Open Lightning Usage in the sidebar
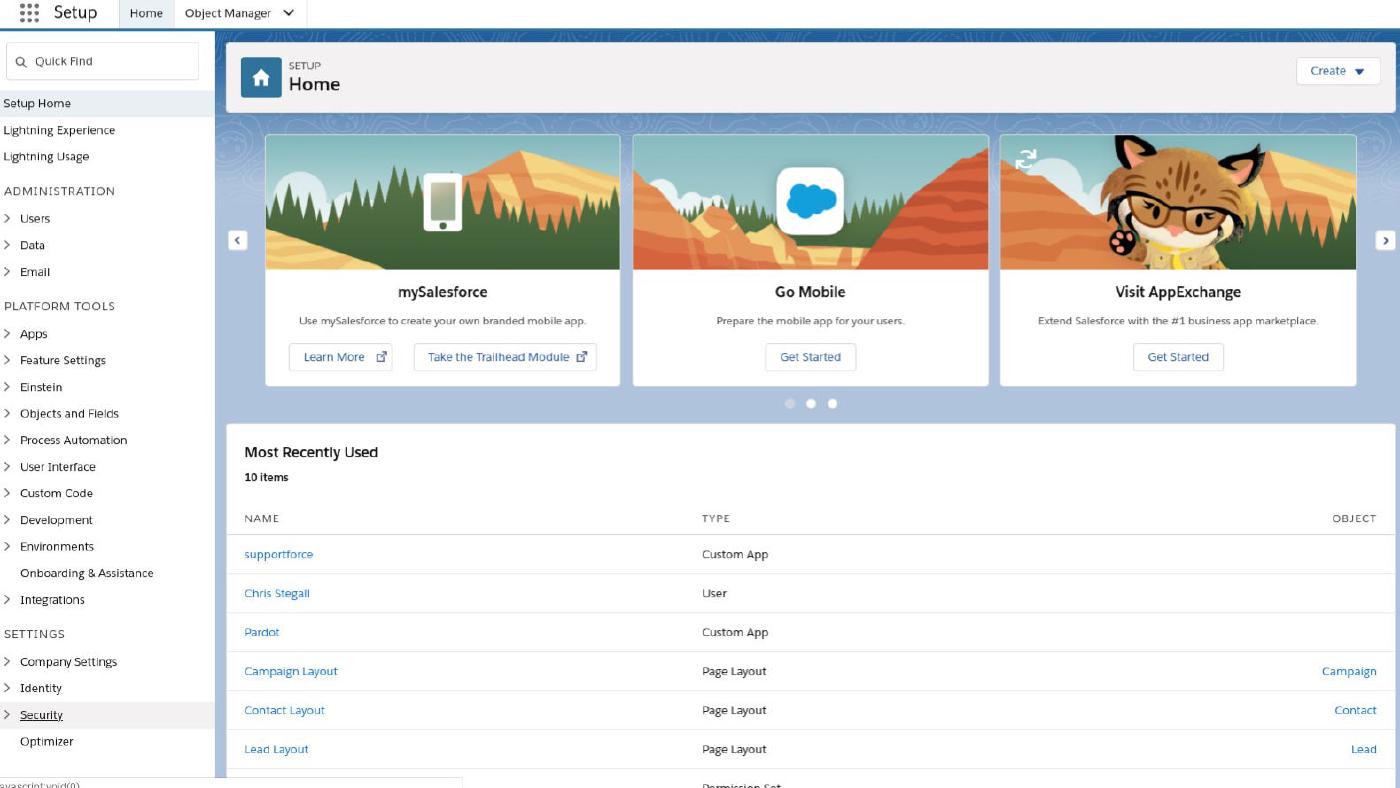Image resolution: width=1400 pixels, height=788 pixels. coord(46,156)
